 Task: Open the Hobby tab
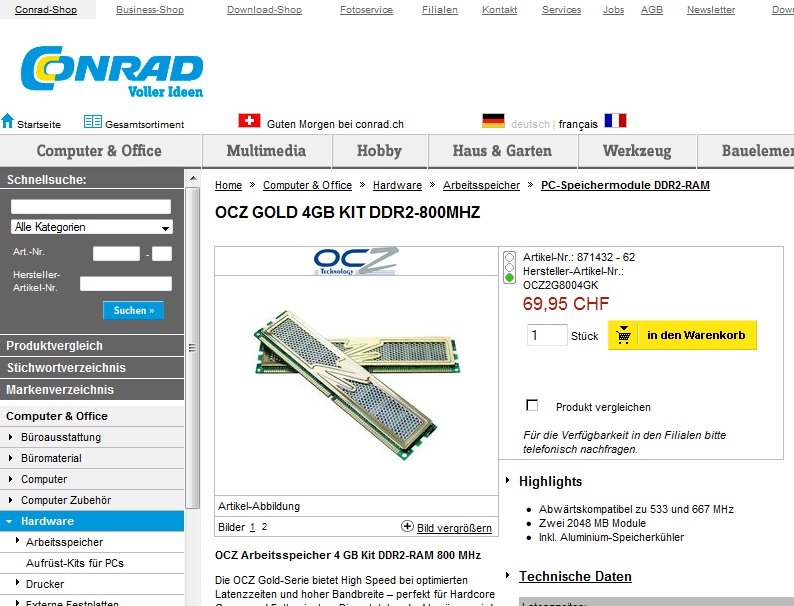click(380, 151)
